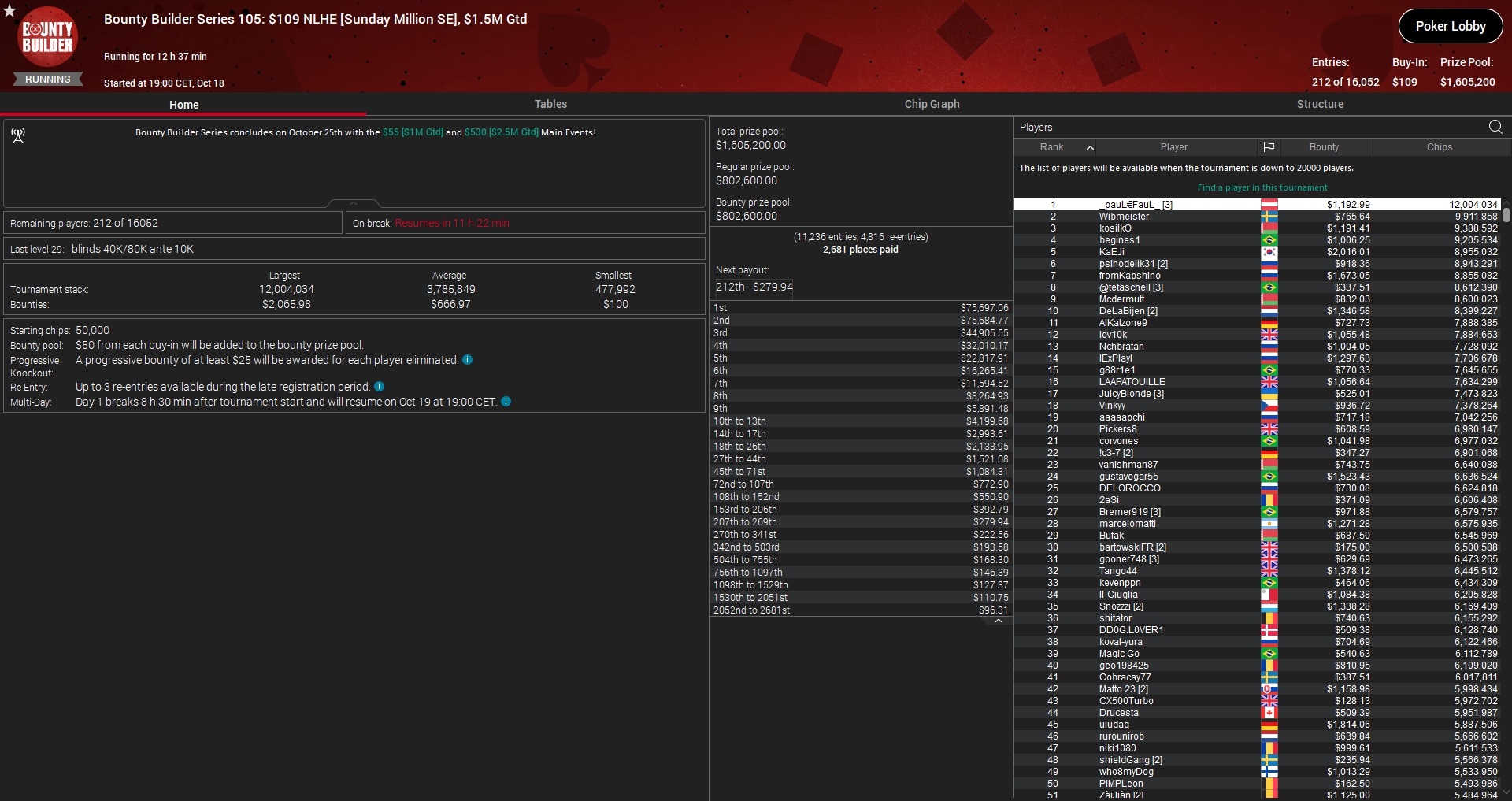Click PIMPLeon's country flag
Viewport: 1512px width, 801px height.
coord(1269,784)
